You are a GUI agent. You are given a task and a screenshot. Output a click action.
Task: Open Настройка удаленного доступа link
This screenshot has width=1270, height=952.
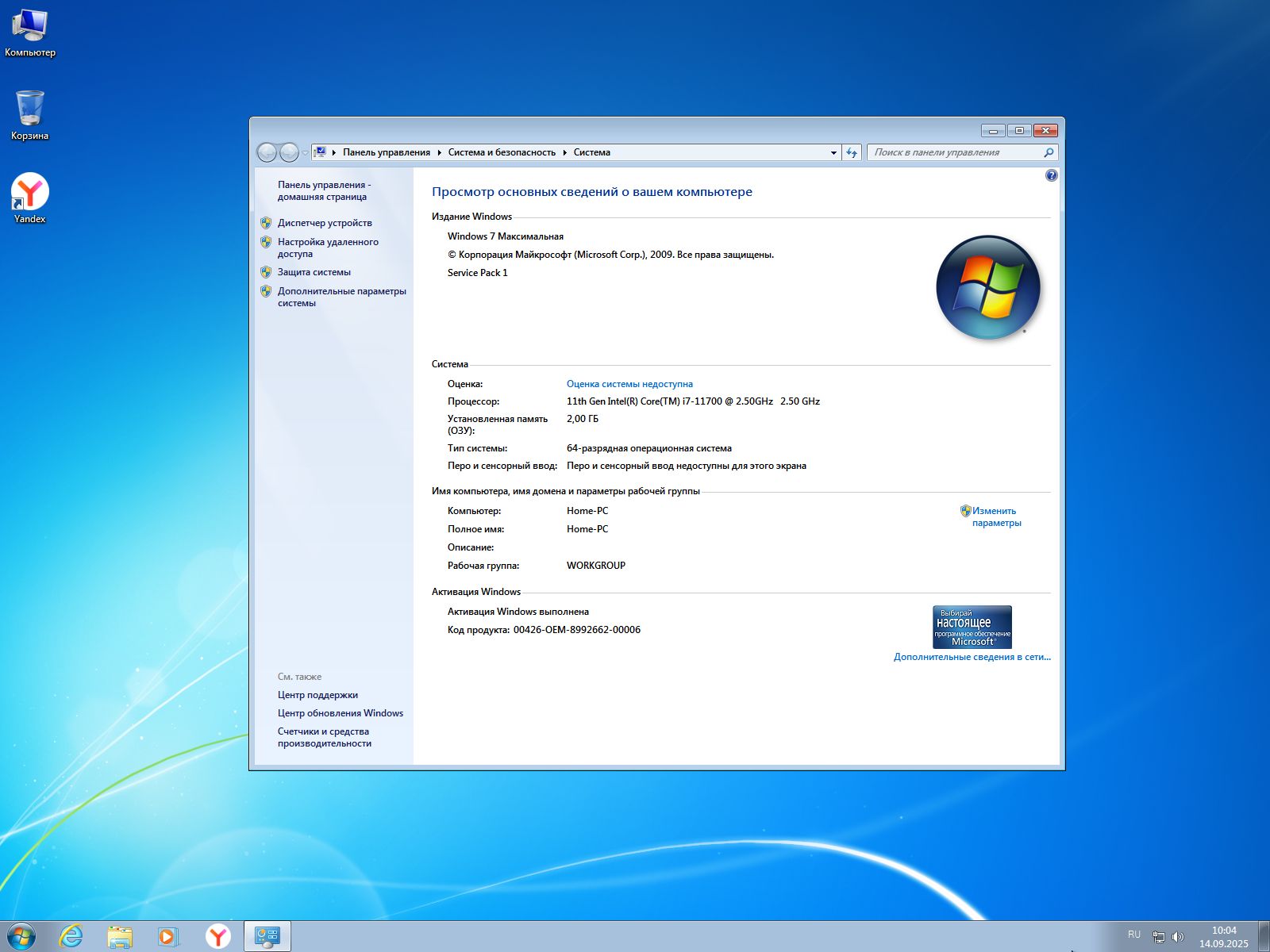(x=328, y=248)
